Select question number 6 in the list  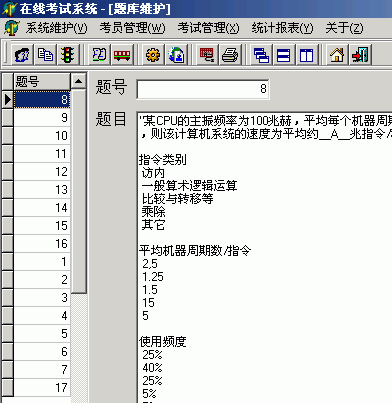click(42, 351)
